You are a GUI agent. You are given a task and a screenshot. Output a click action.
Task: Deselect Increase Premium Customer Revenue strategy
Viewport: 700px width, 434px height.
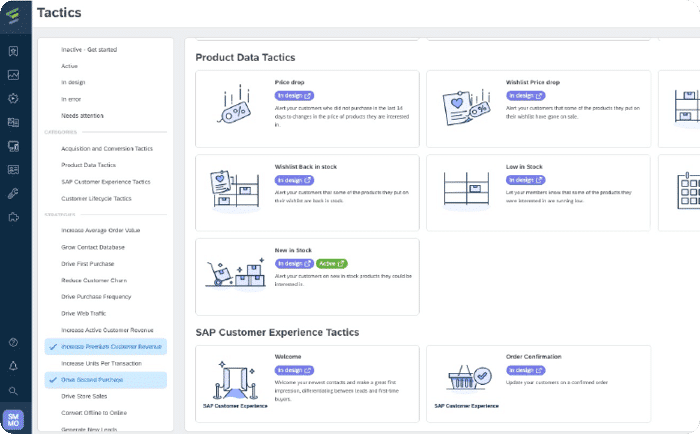[106, 346]
